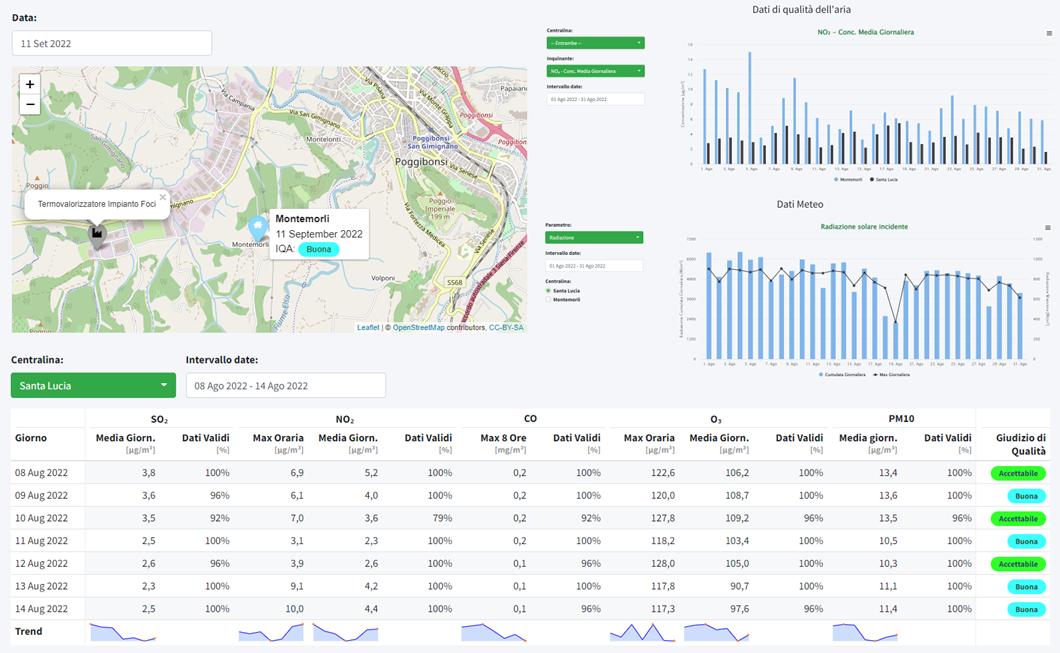Screen dimensions: 1060x653
Task: Open the Leaflet link on the map
Action: coord(368,327)
